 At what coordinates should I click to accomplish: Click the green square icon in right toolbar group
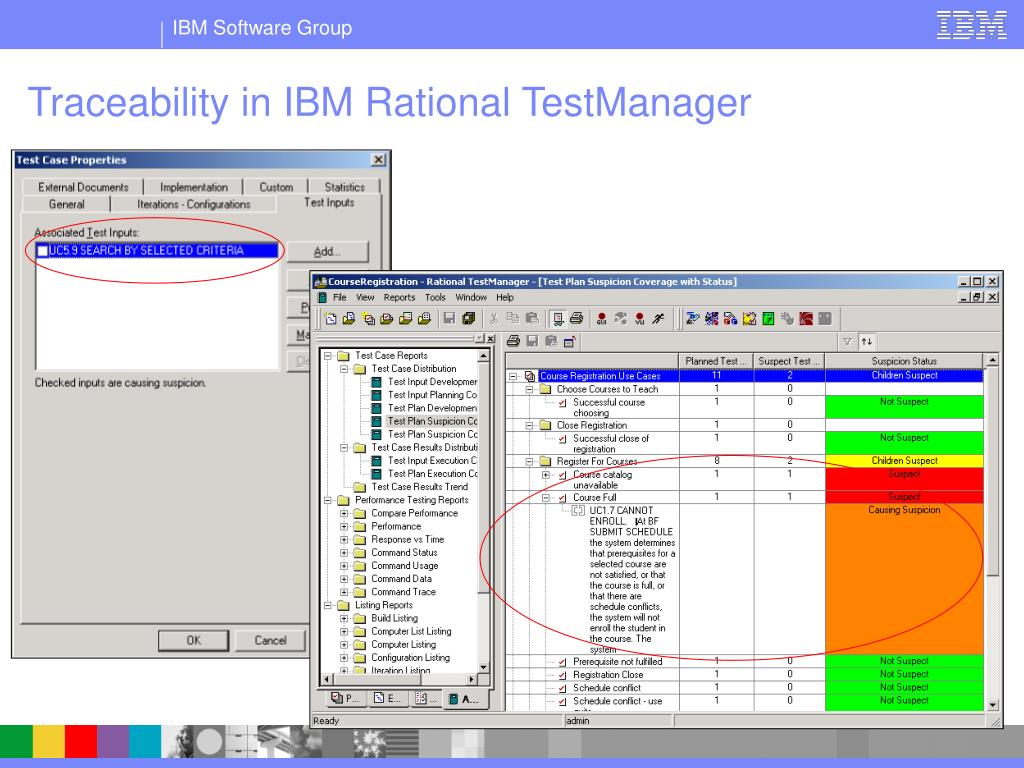pos(768,318)
